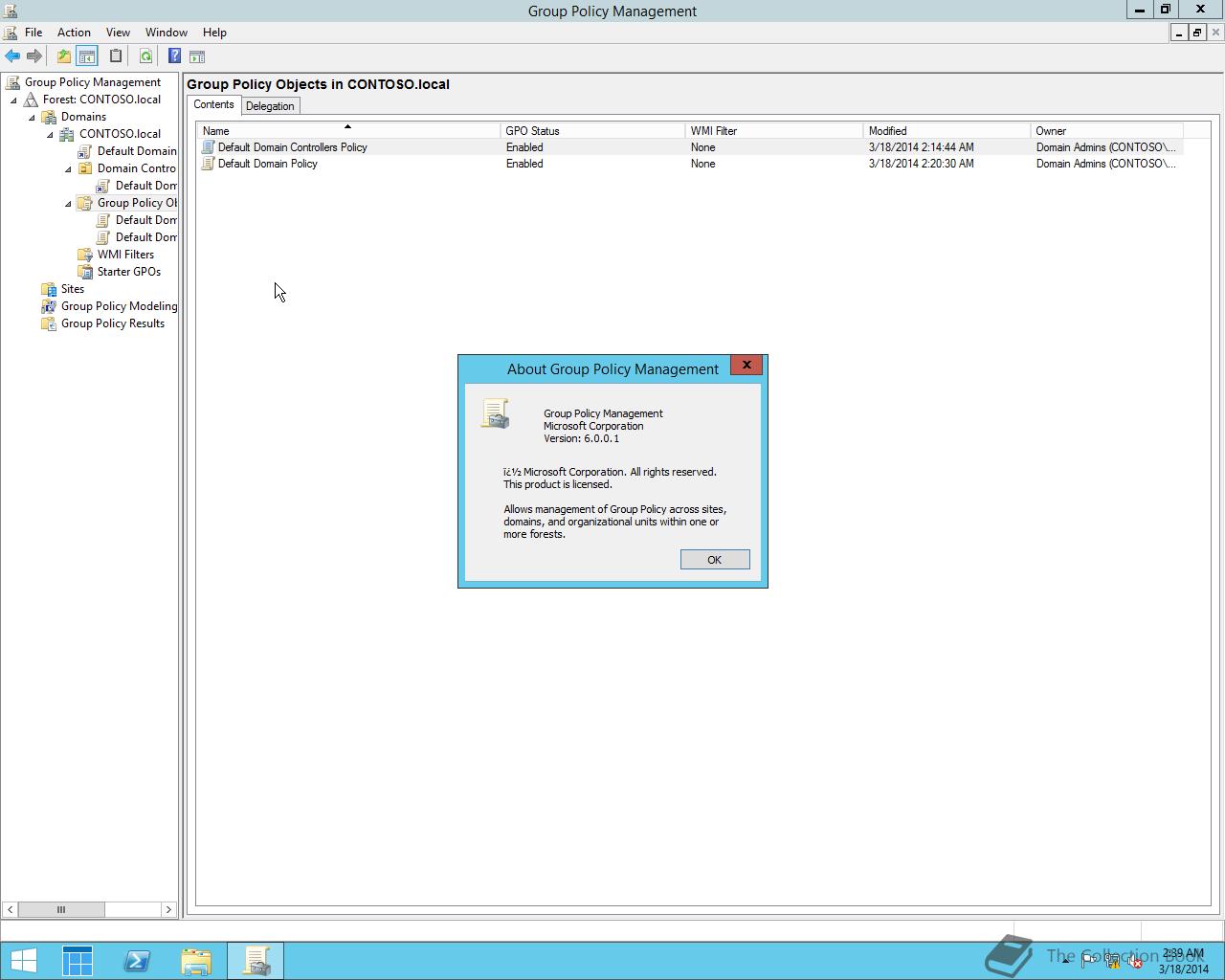Select the Group Policy Objects tree node
This screenshot has width=1225, height=980.
click(x=137, y=203)
